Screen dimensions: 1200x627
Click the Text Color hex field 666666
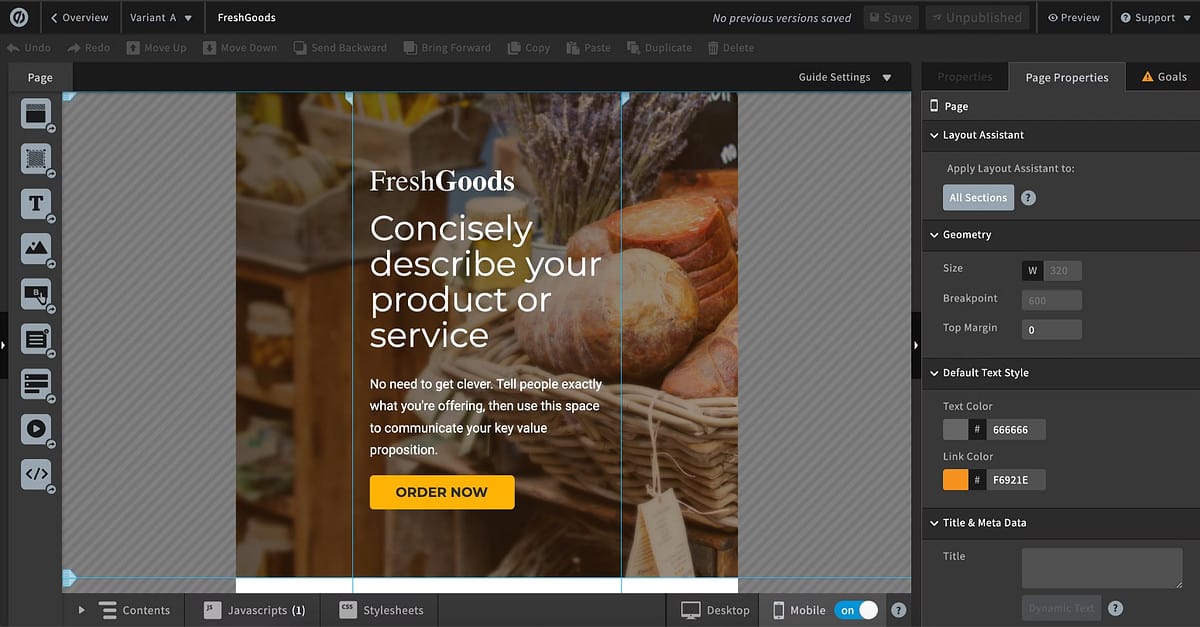click(x=1015, y=430)
